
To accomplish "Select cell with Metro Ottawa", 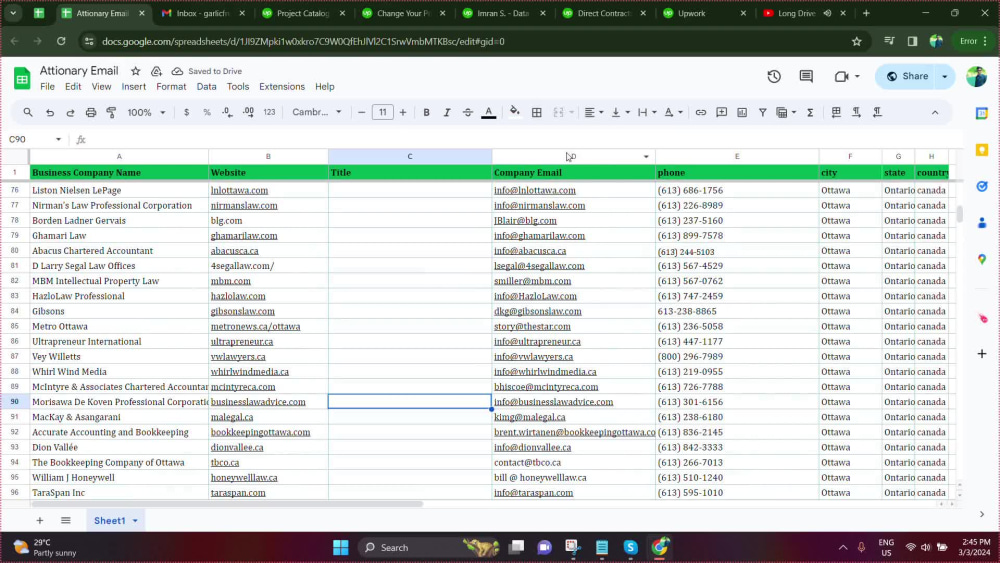I will click(119, 326).
